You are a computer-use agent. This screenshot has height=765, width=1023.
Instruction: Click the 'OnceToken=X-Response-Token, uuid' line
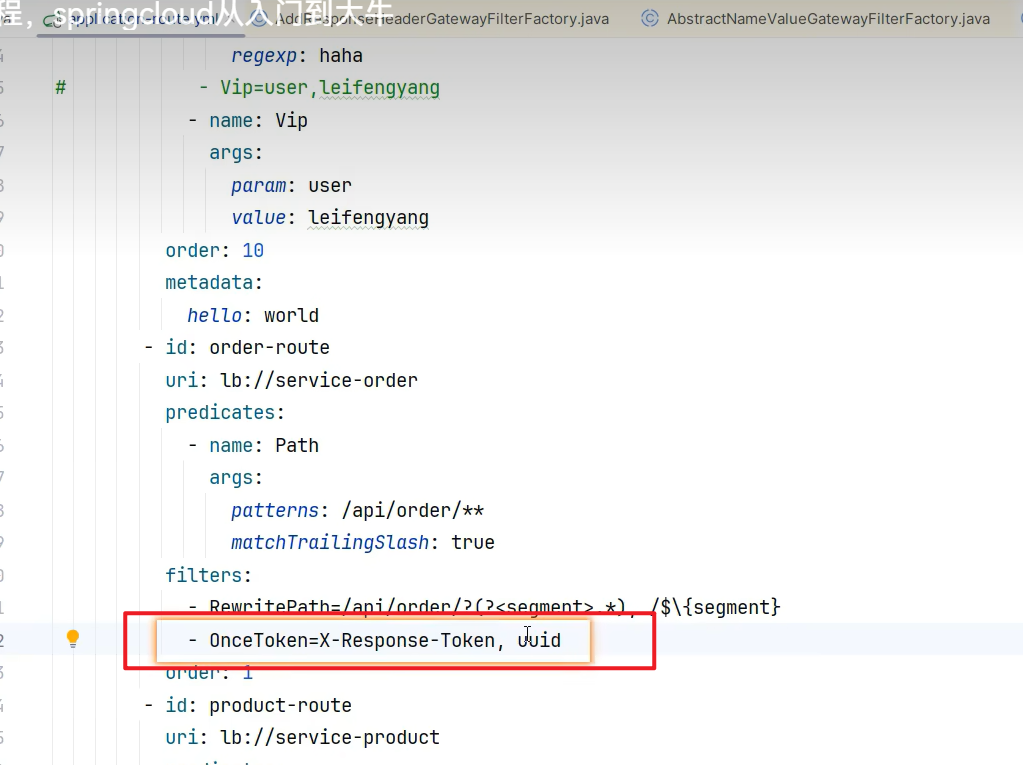click(x=374, y=640)
